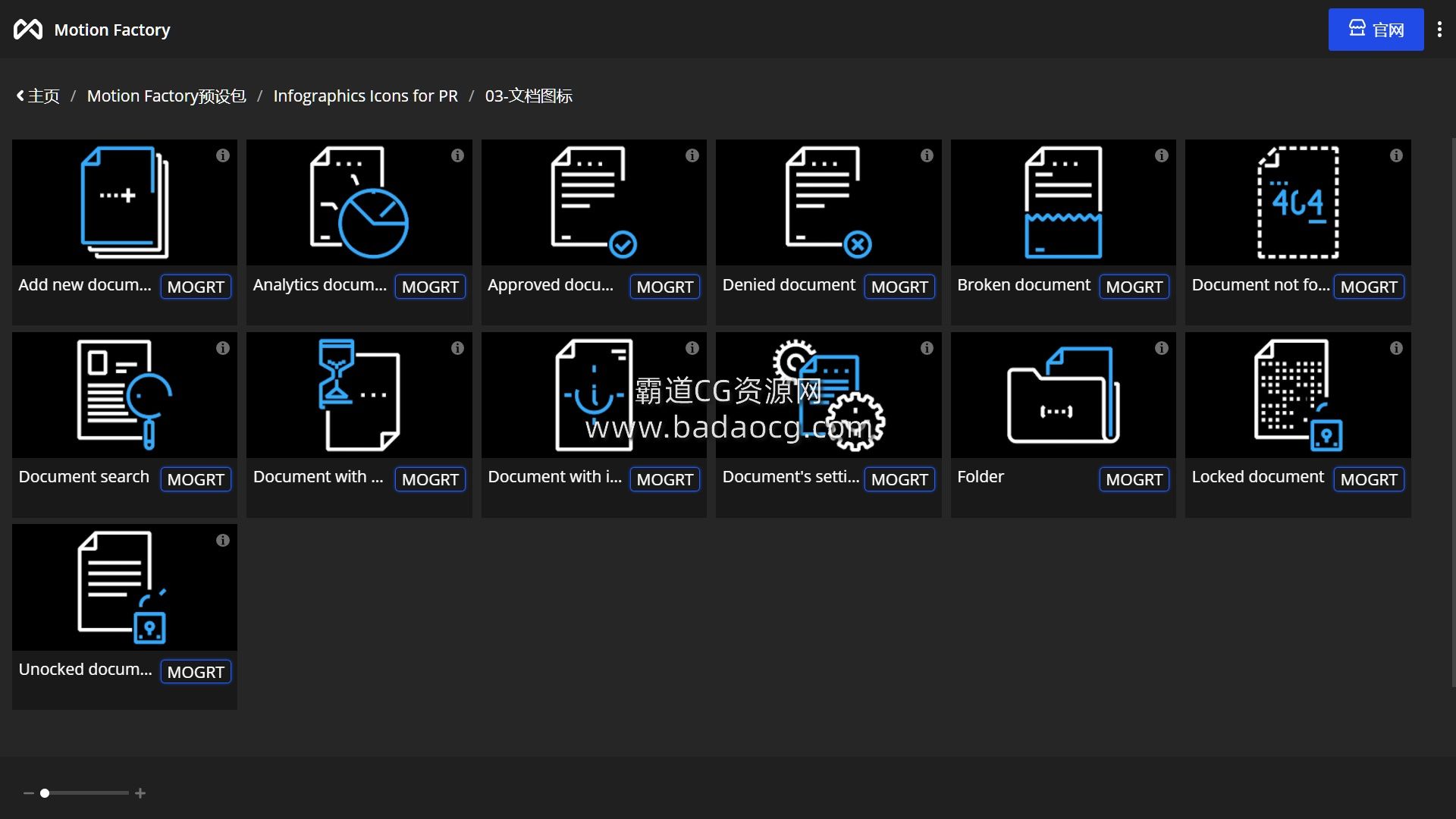Click the 03-文档图标 breadcrumb
The image size is (1456, 819).
click(529, 96)
